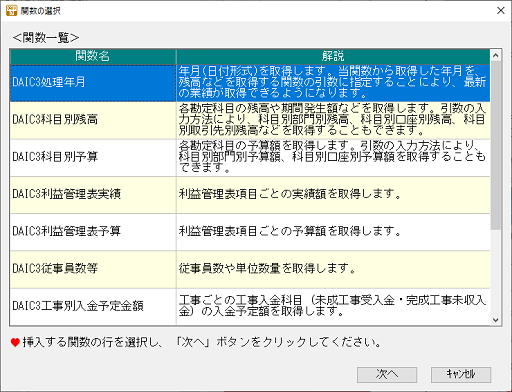Click the scrollbar down arrow
Screen dimensions: 512x392
(x=496, y=320)
